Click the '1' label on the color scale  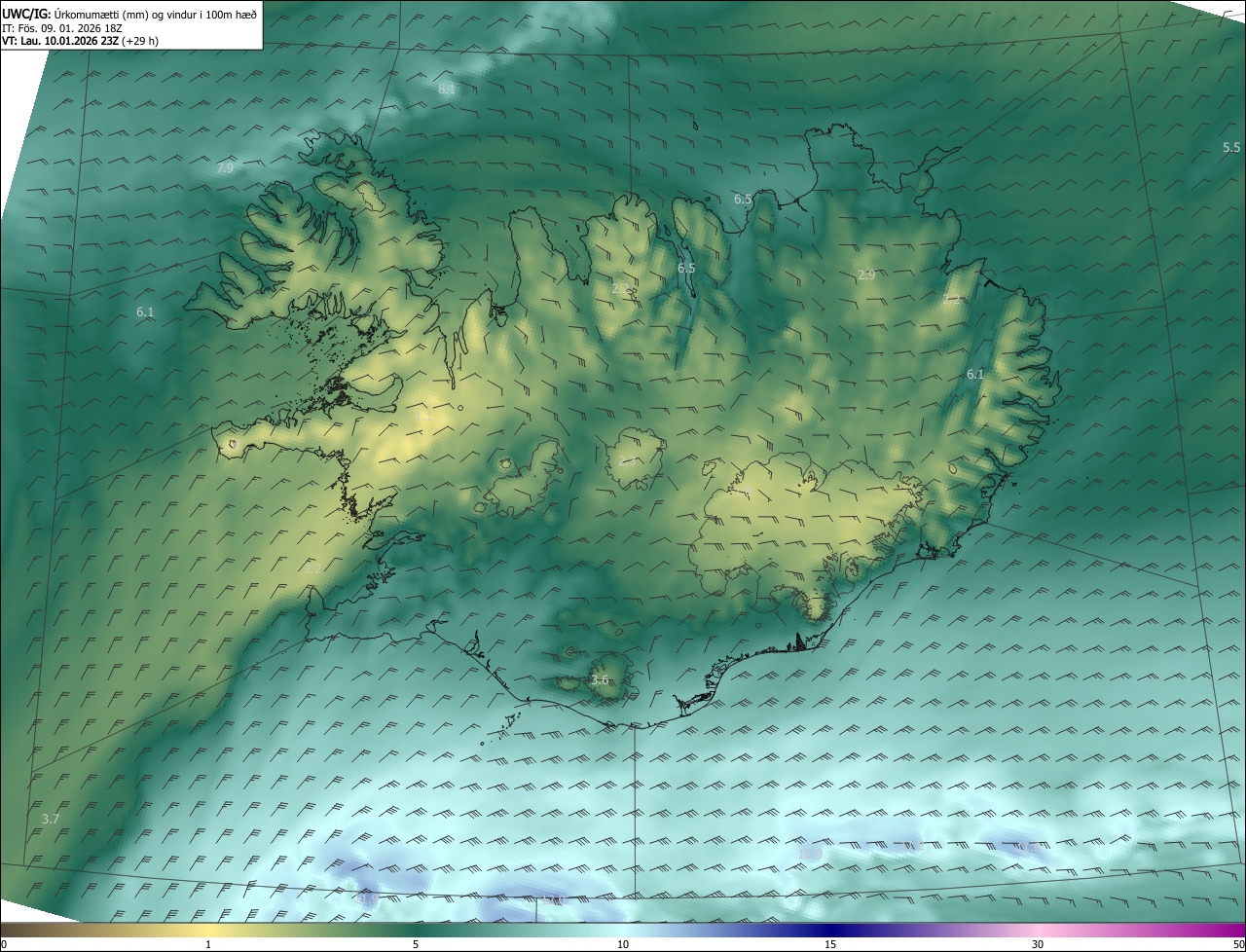208,945
